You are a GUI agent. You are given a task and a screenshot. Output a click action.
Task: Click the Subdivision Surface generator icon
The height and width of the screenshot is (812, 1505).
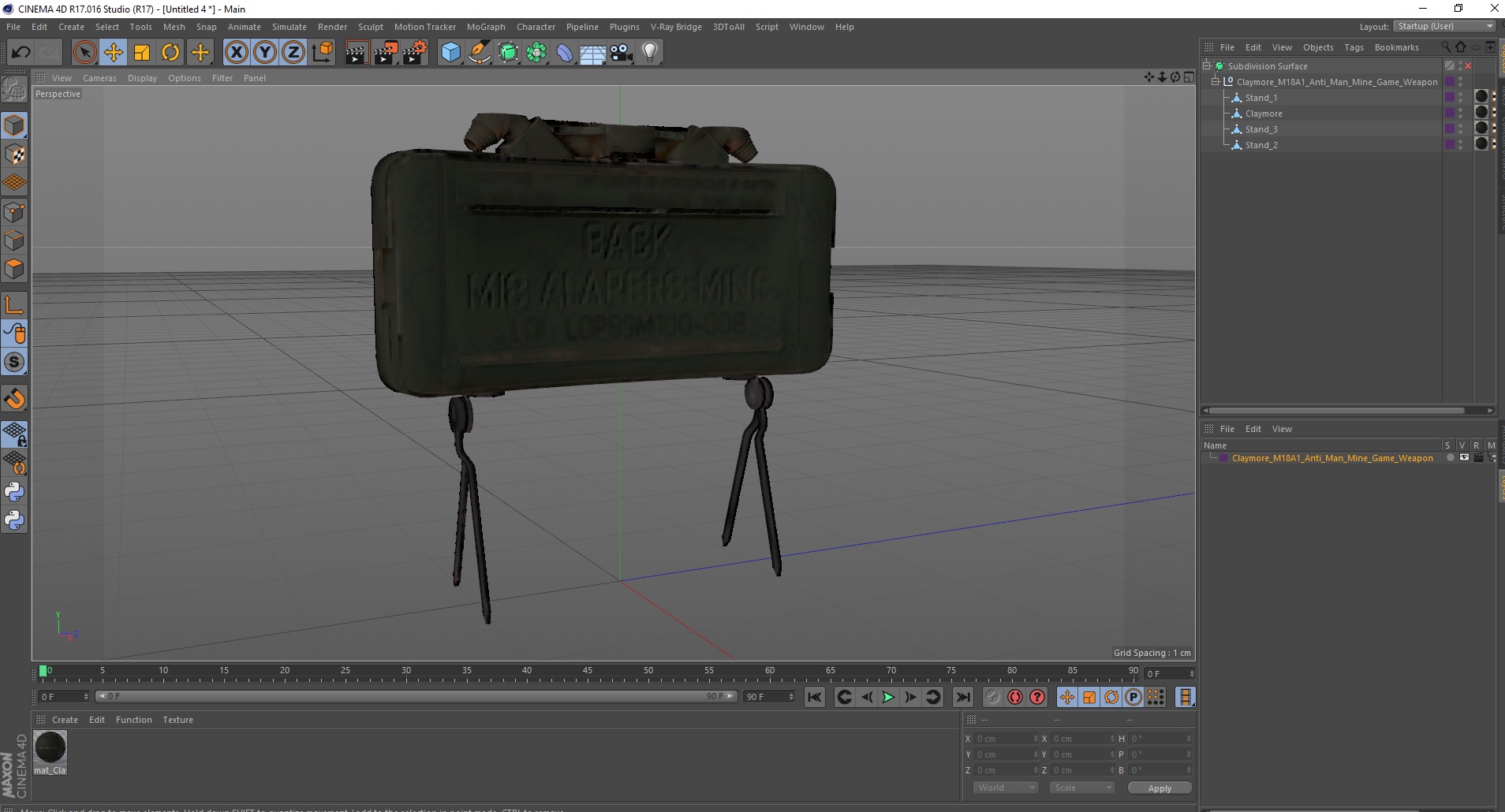[x=508, y=53]
